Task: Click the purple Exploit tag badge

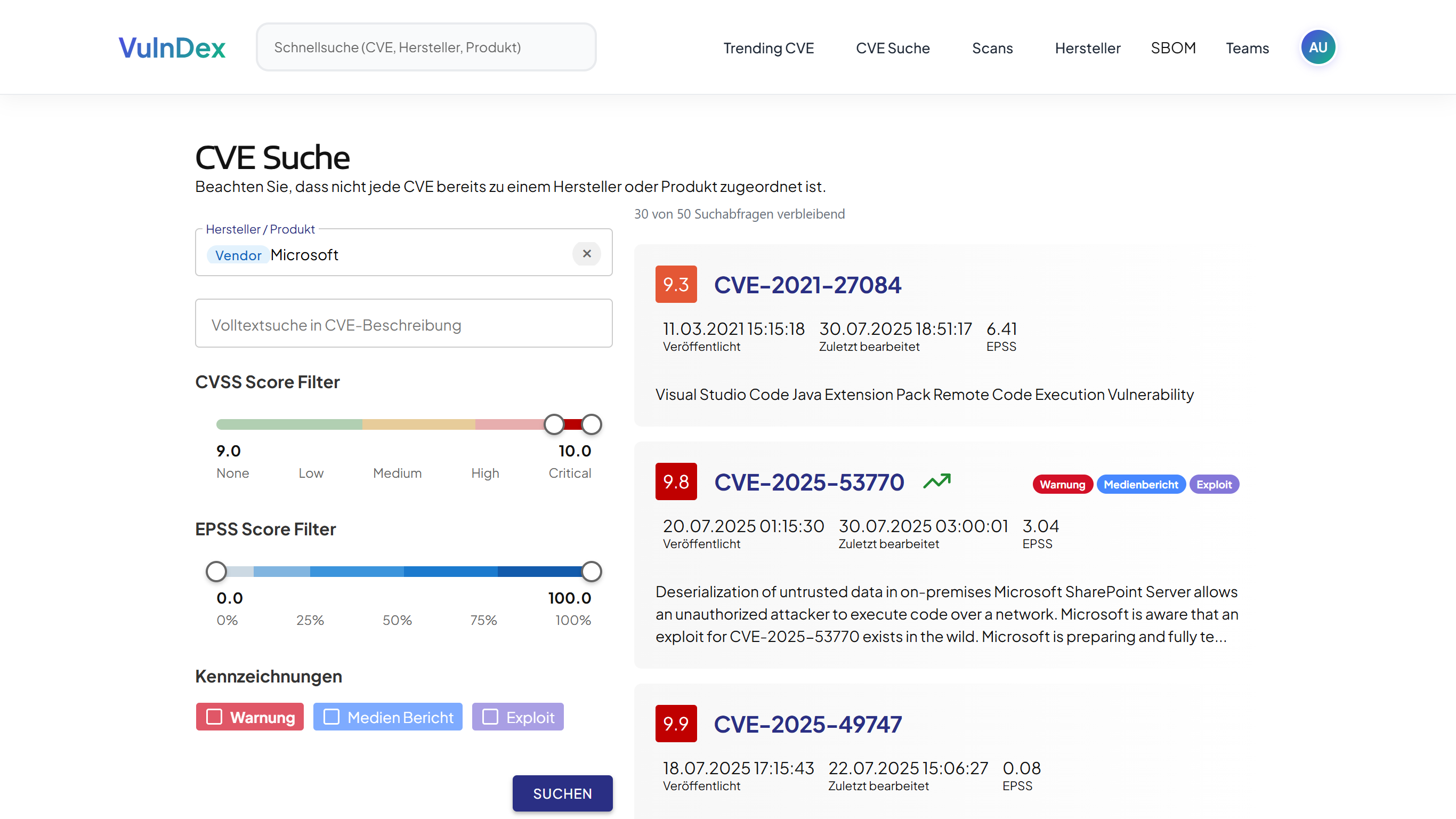Action: tap(1213, 484)
